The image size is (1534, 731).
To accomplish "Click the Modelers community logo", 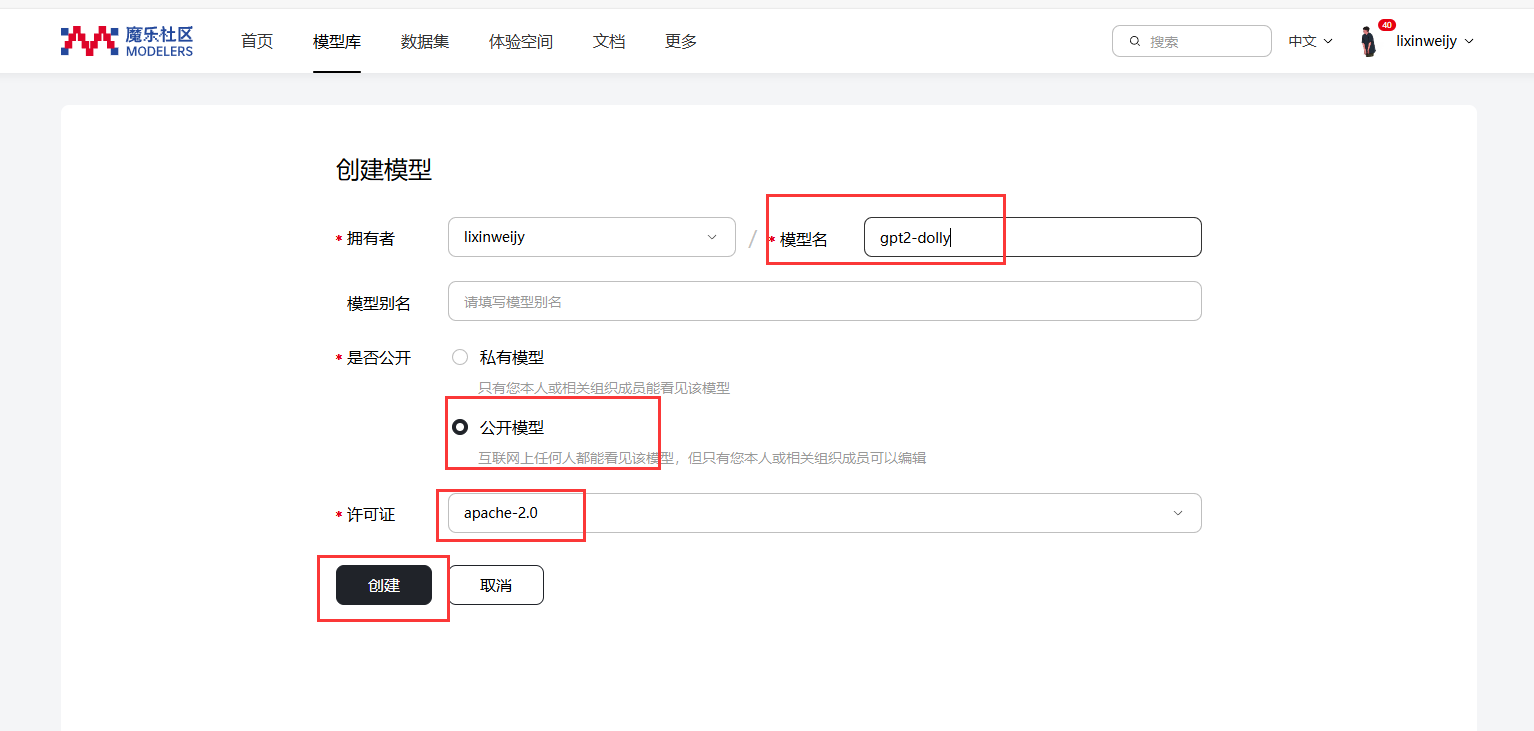I will pyautogui.click(x=127, y=41).
